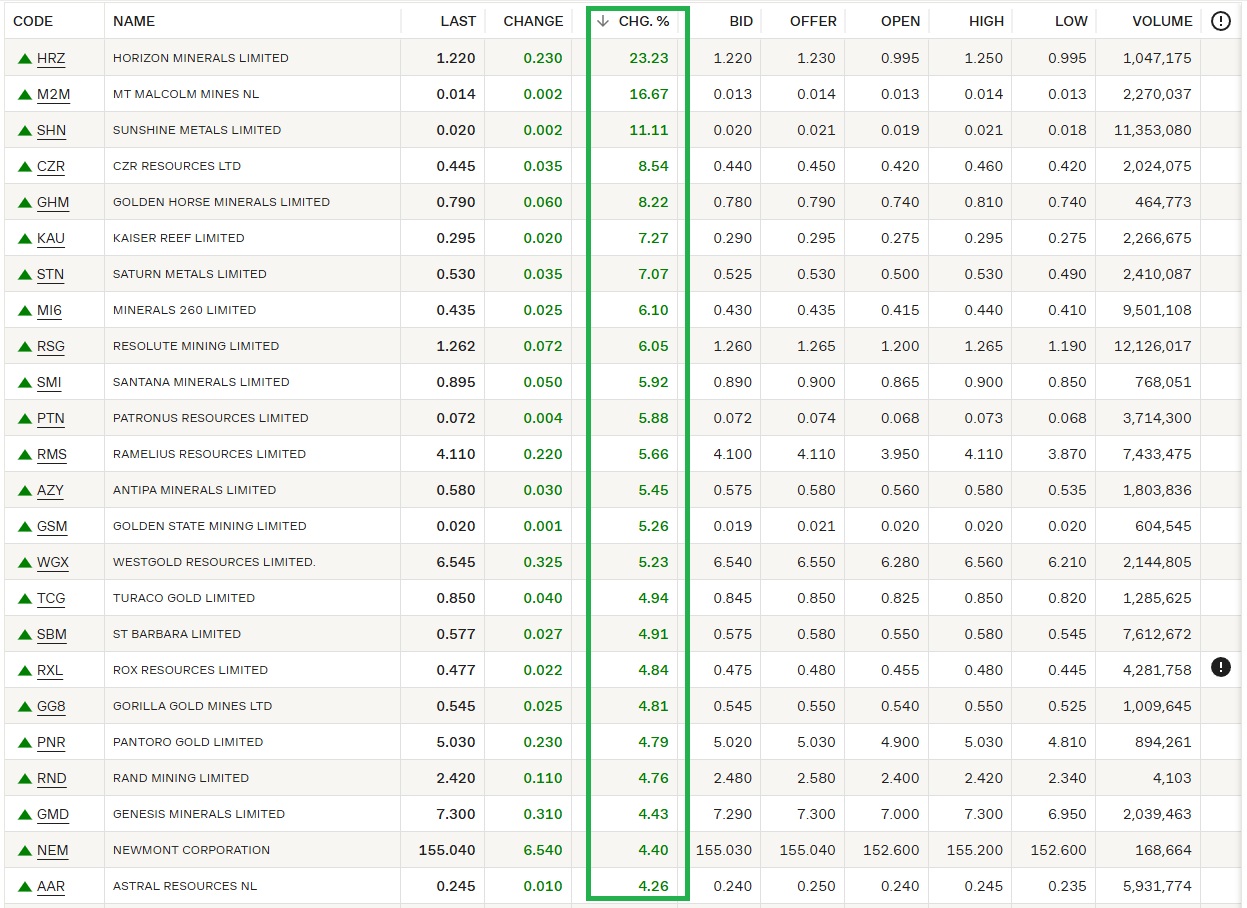Click the sort arrow in CHG. % header
The width and height of the screenshot is (1247, 908).
603,21
